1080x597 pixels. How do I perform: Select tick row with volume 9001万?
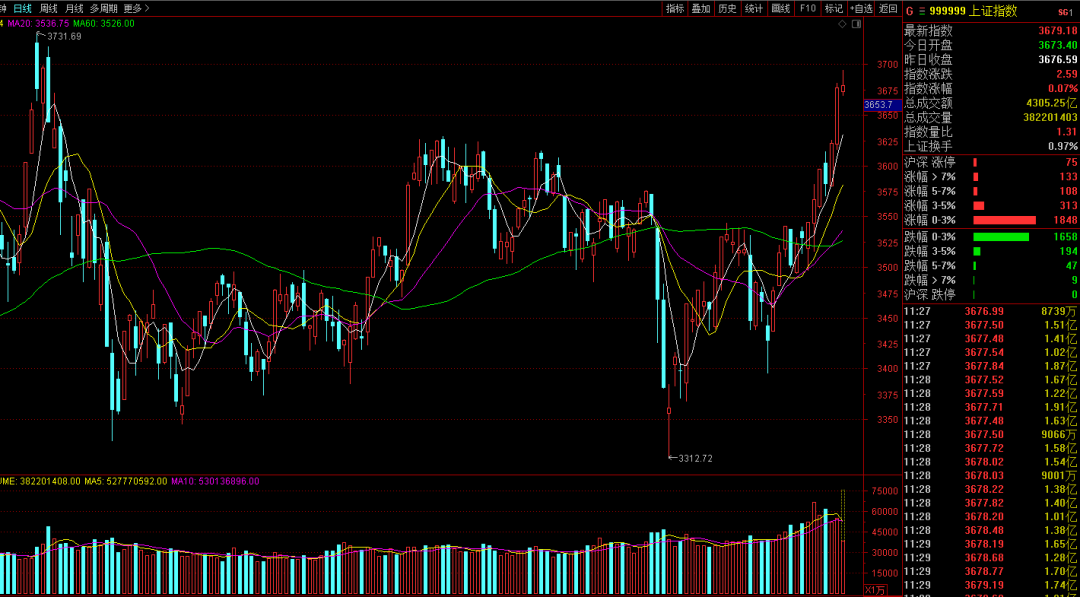pos(991,475)
